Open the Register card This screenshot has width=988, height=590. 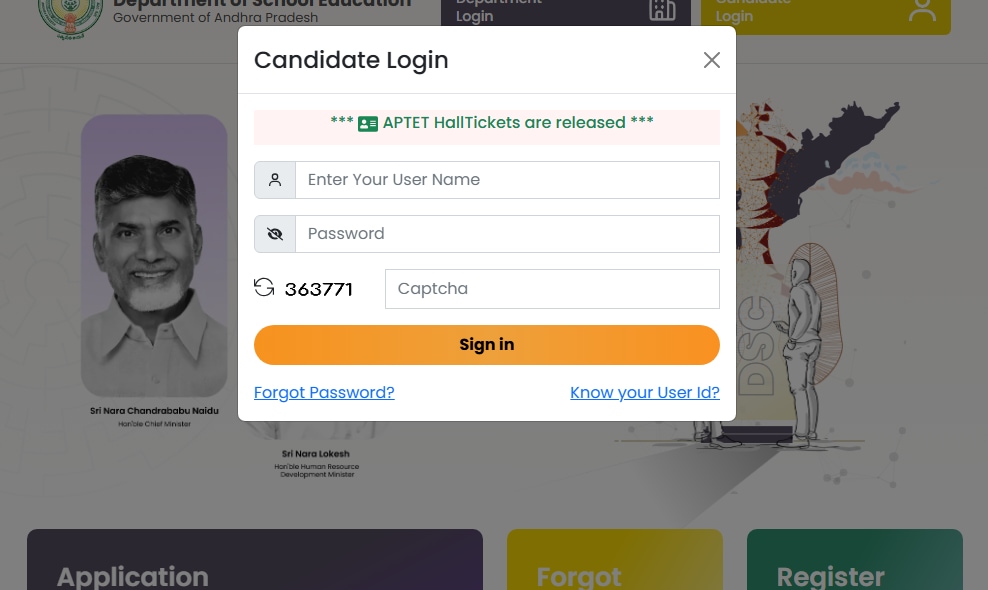pyautogui.click(x=854, y=565)
